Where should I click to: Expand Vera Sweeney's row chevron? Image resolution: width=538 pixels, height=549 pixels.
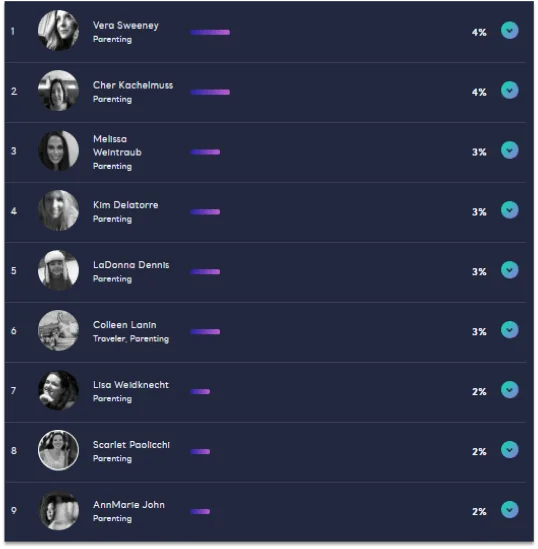(509, 30)
